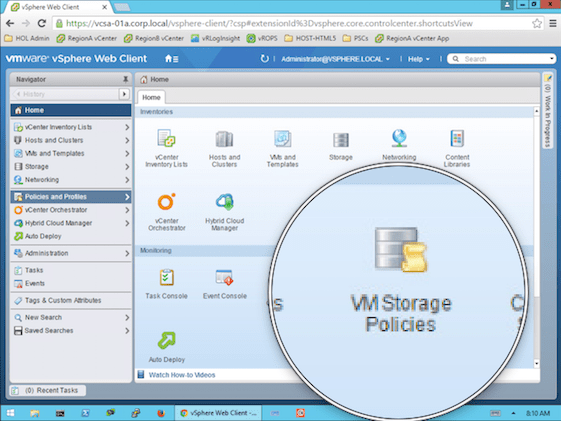This screenshot has height=421, width=561.
Task: Open Windows Start button
Action: coord(11,413)
